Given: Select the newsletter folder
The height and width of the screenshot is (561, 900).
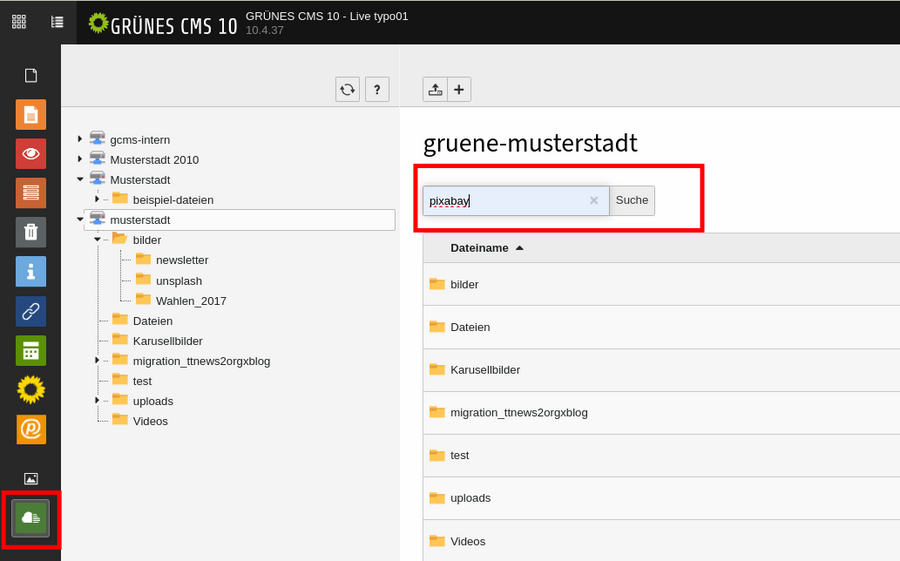Looking at the screenshot, I should (x=182, y=260).
